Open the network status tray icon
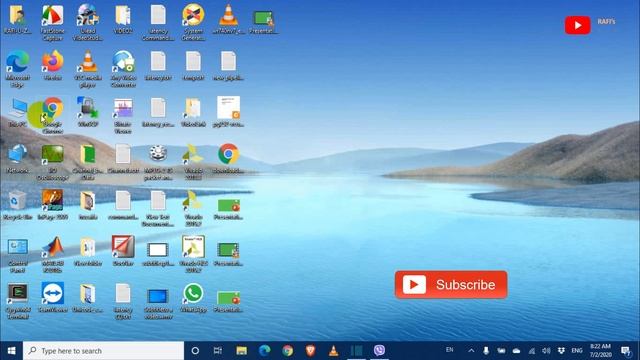Screen dimensions: 640x360 (x=531, y=351)
